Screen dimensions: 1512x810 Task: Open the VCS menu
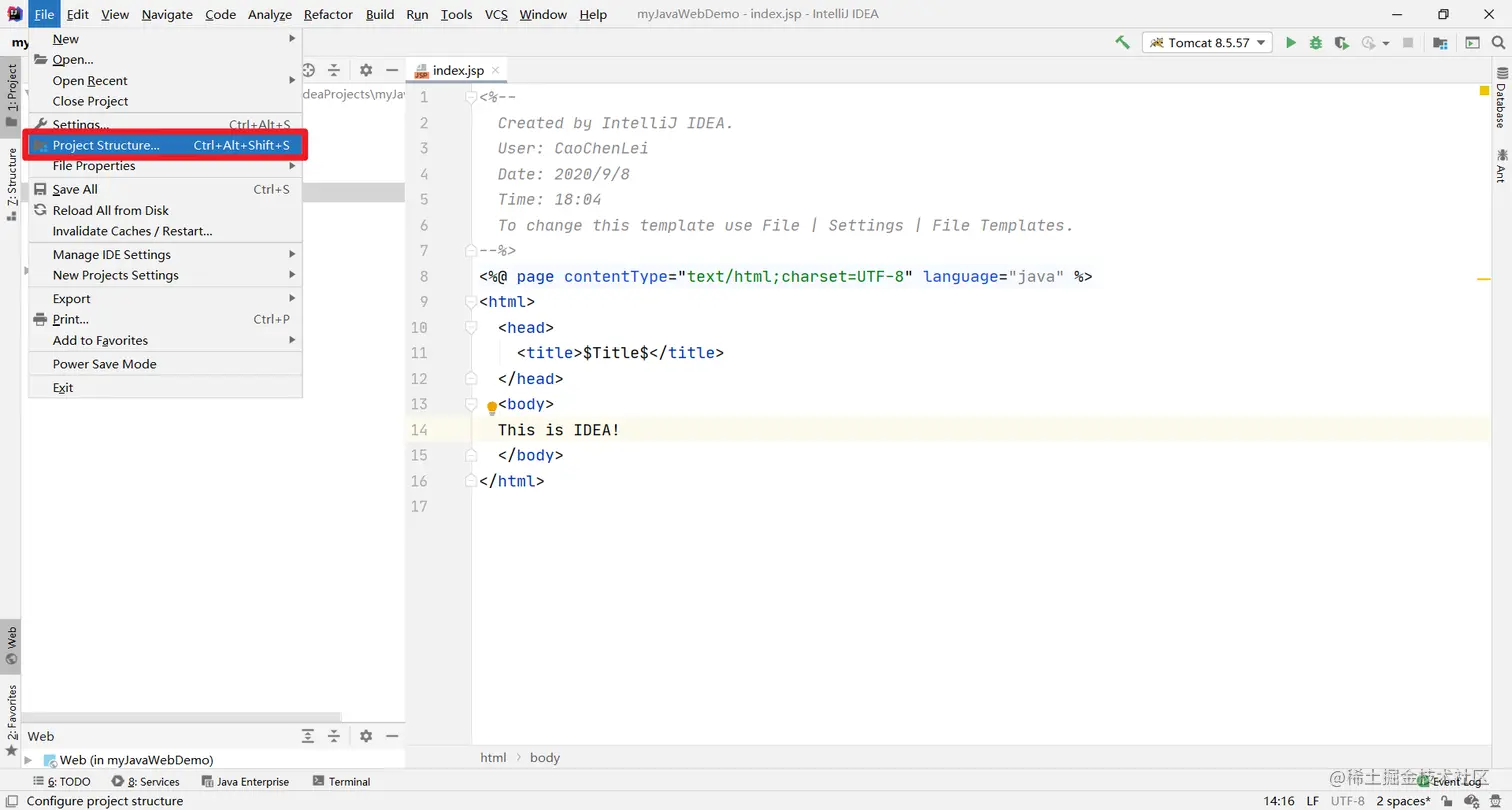496,14
